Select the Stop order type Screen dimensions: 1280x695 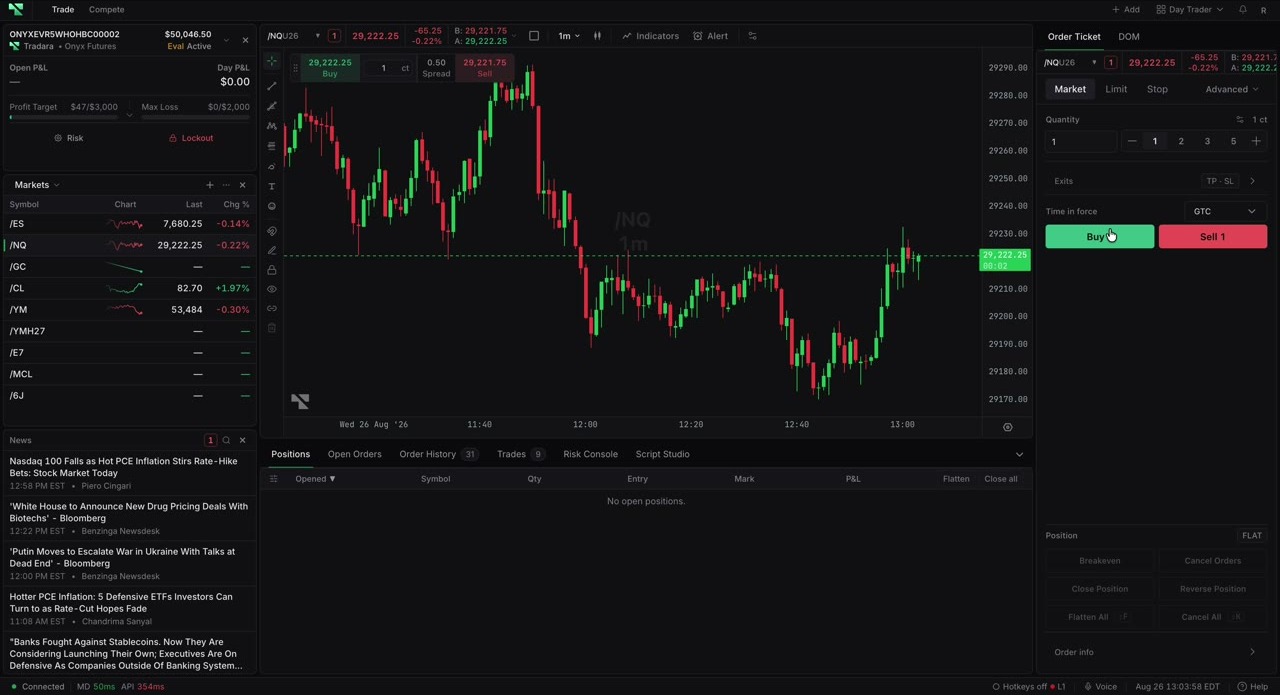(x=1157, y=89)
